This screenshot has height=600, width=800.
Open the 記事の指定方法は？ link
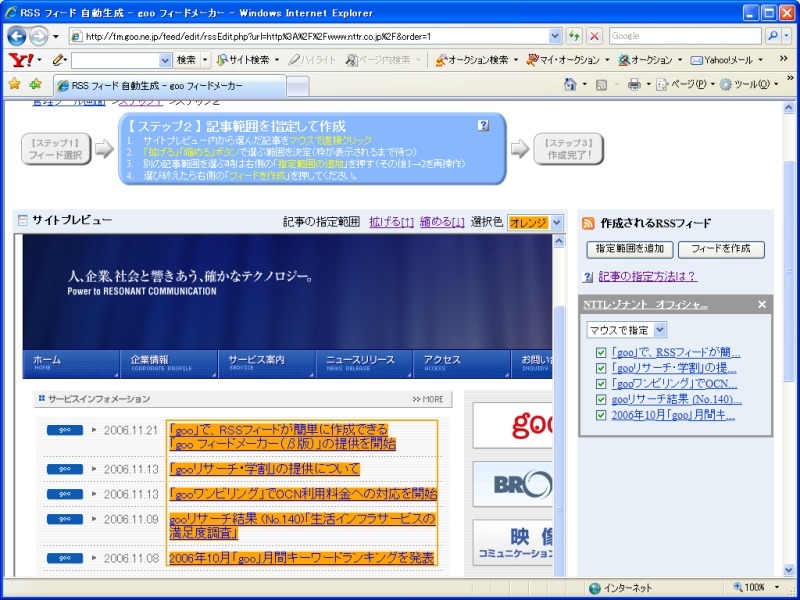click(x=647, y=277)
